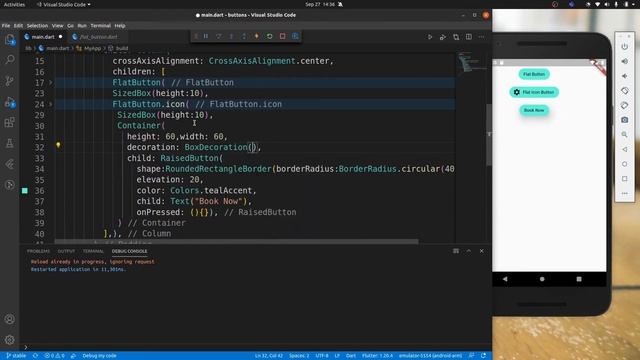This screenshot has width=640, height=360.
Task: Click UTF-8 encoding in status bar
Action: (x=322, y=356)
